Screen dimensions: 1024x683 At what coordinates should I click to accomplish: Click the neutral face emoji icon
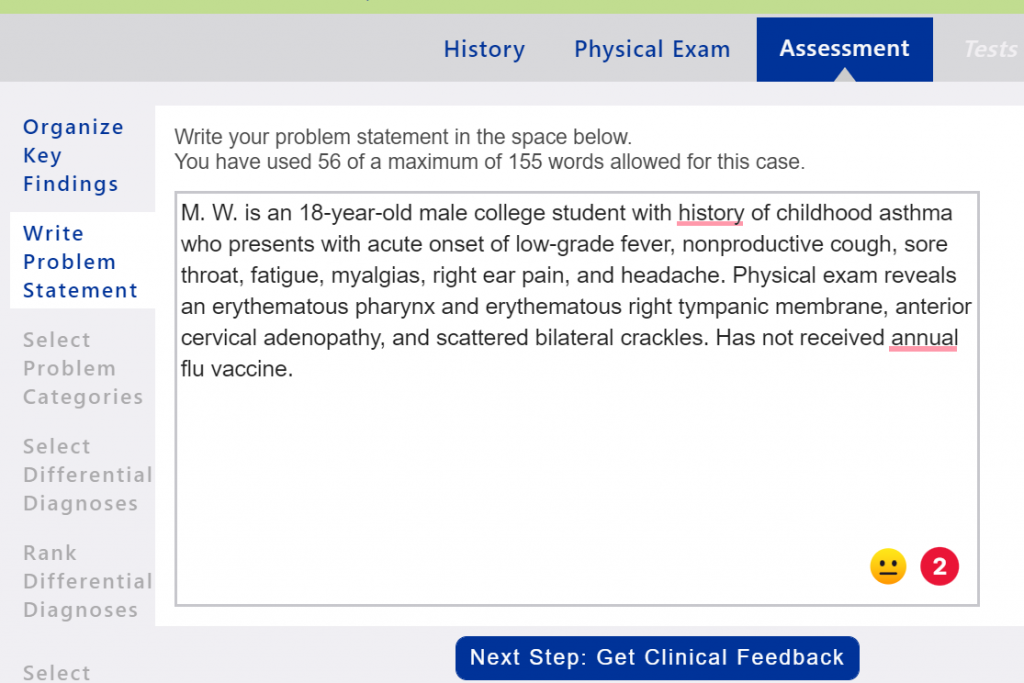click(887, 568)
